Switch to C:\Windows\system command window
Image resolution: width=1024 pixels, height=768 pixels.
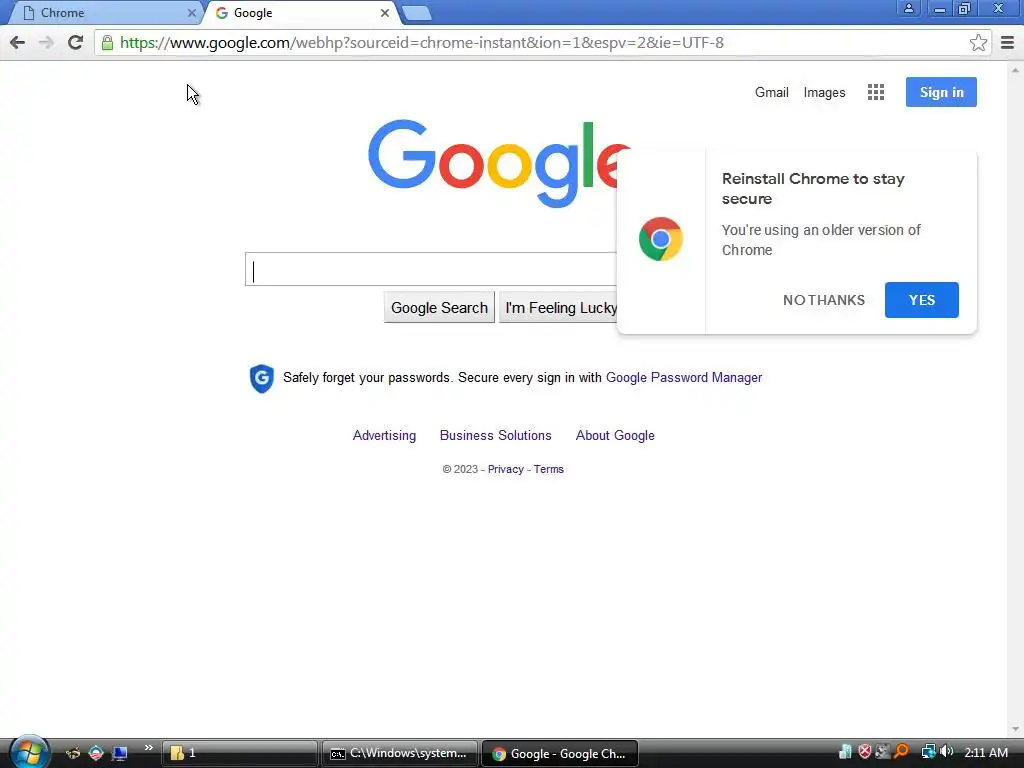pyautogui.click(x=400, y=754)
